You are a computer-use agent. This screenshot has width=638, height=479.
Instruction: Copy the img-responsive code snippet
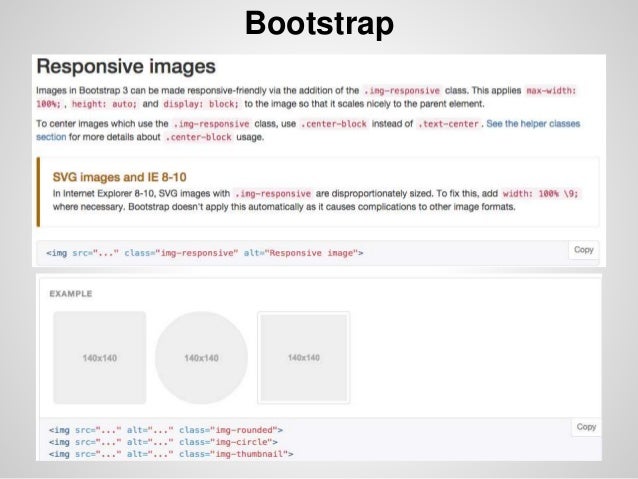point(583,250)
